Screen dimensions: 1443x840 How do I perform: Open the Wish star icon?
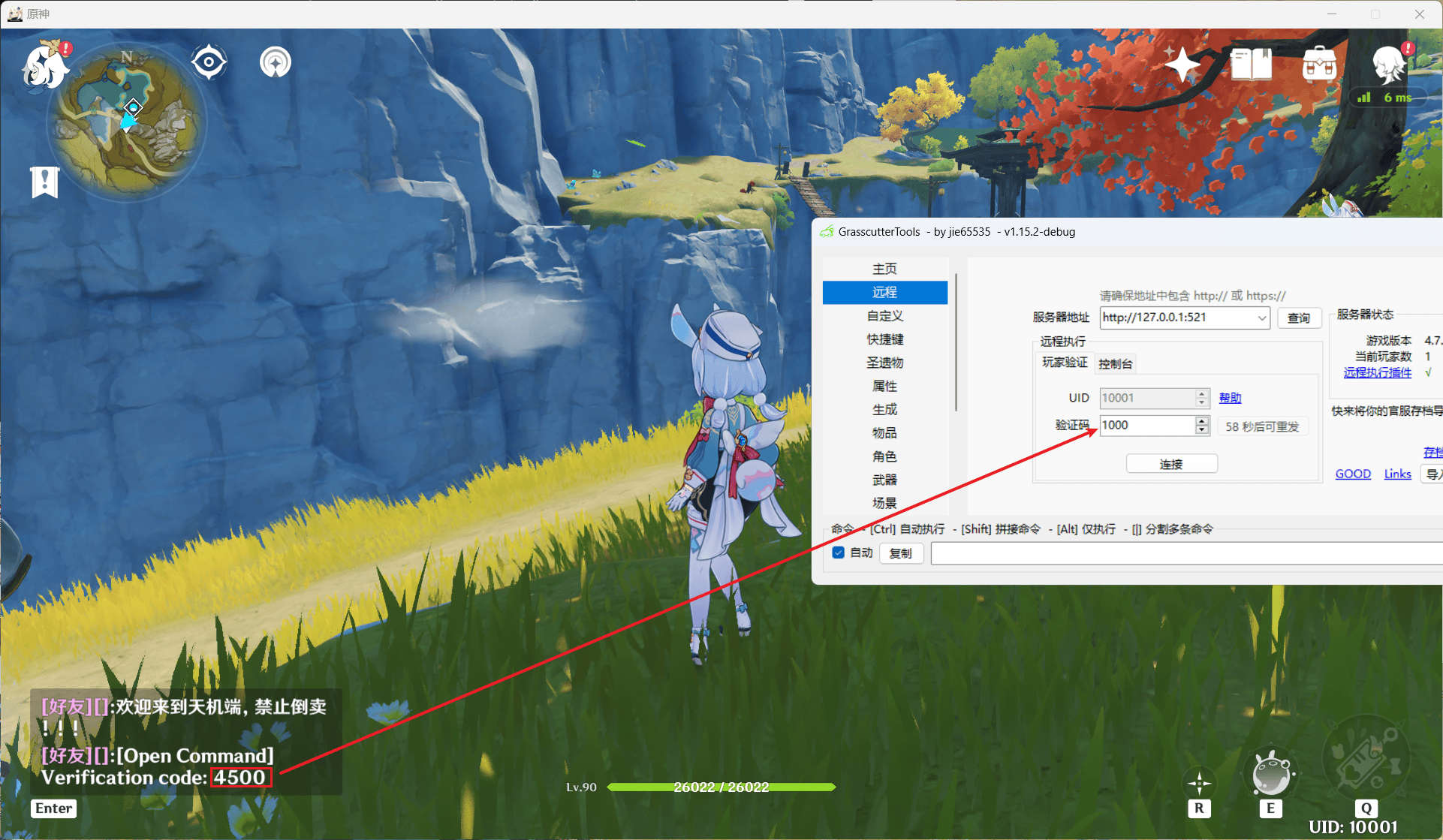click(1182, 64)
